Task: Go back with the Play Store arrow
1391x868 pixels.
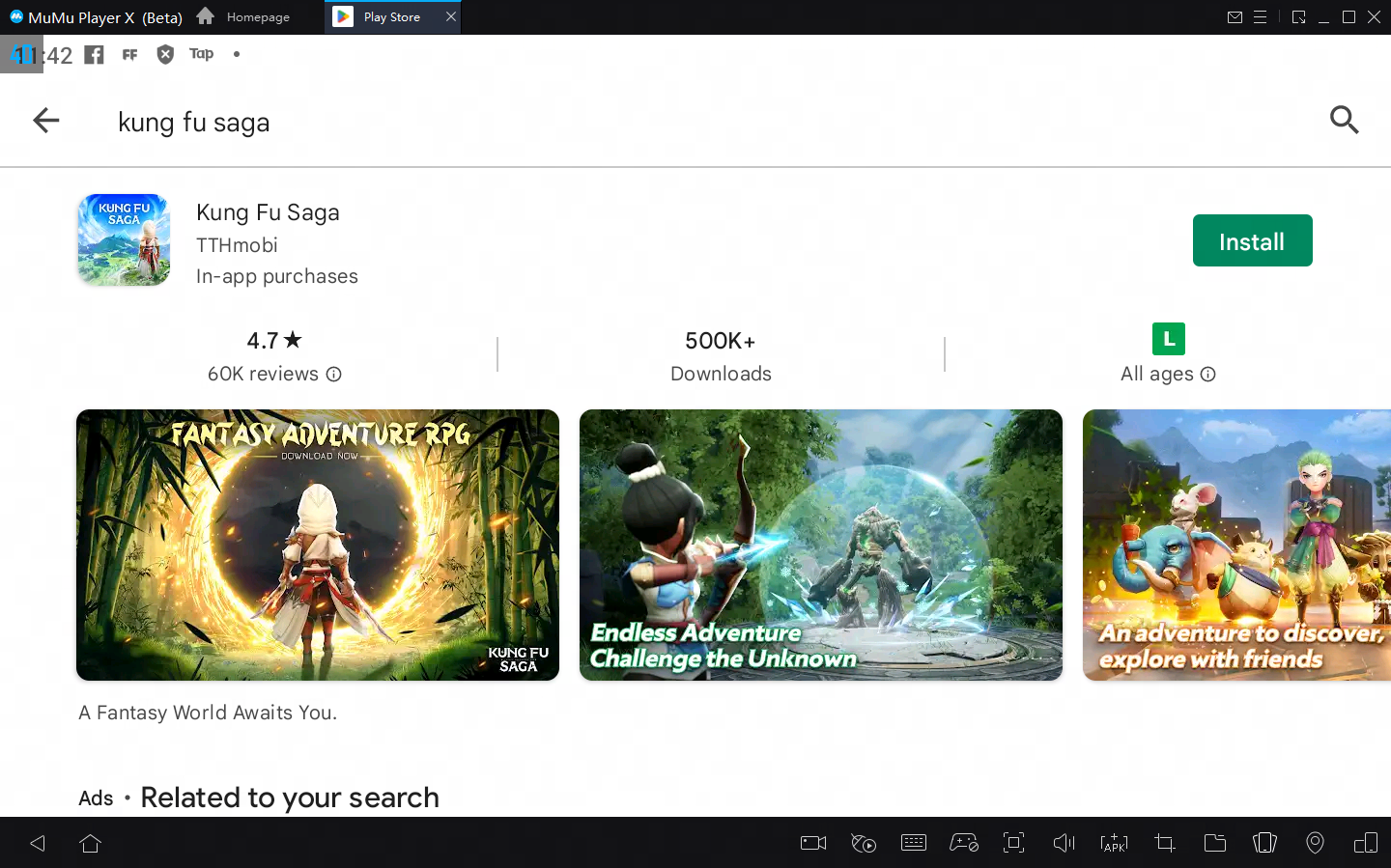Action: 46,121
